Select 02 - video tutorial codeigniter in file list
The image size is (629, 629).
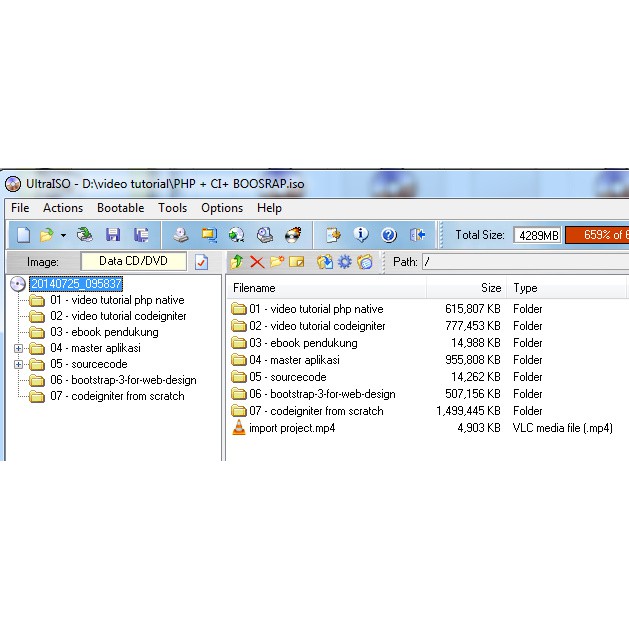click(317, 326)
